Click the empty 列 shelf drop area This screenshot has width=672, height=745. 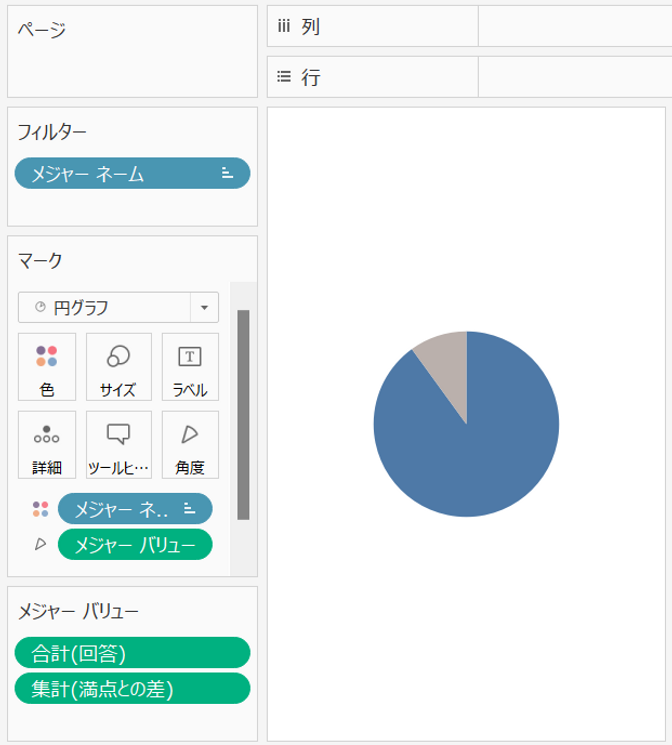[575, 26]
